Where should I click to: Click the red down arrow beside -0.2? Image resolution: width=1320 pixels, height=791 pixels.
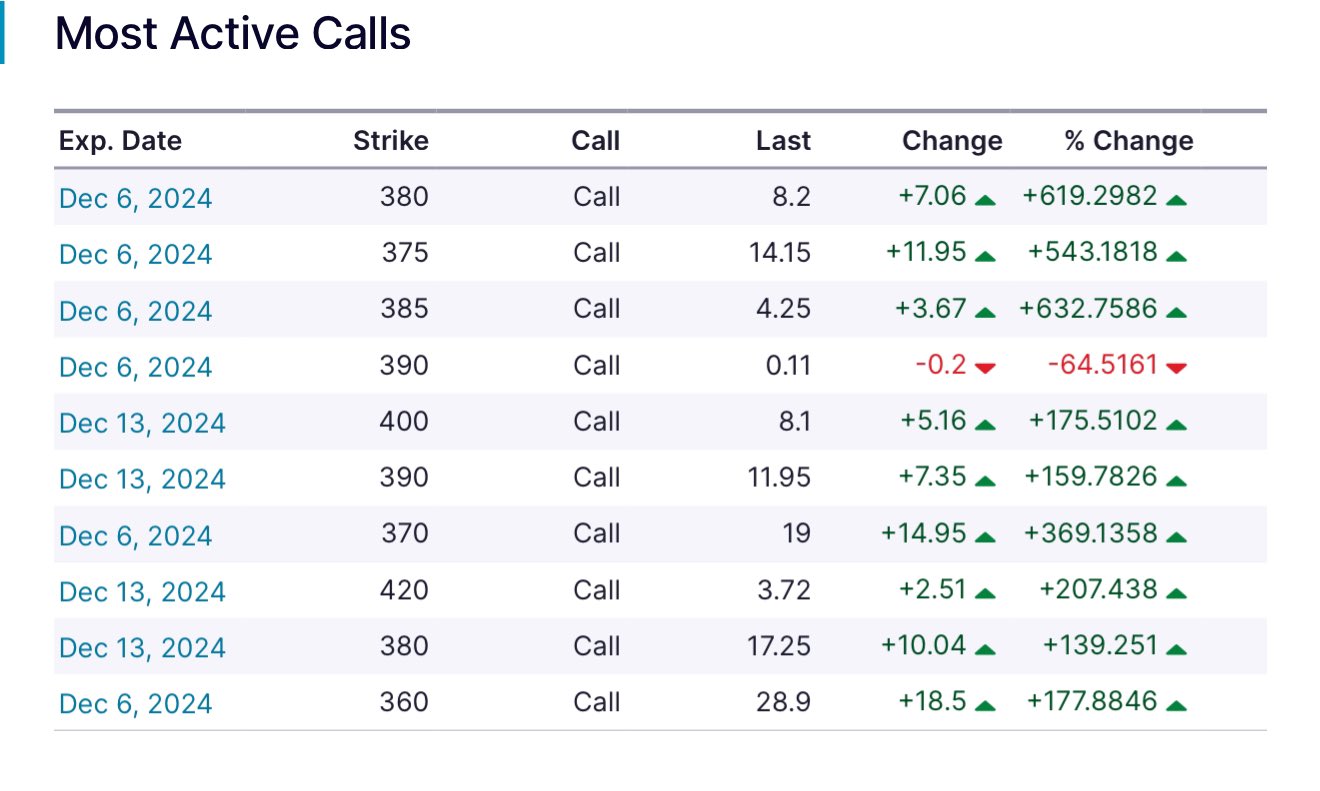(x=985, y=368)
